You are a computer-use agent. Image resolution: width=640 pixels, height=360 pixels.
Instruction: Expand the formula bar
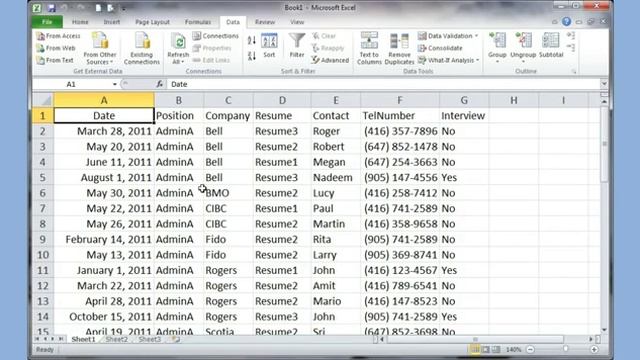[604, 84]
